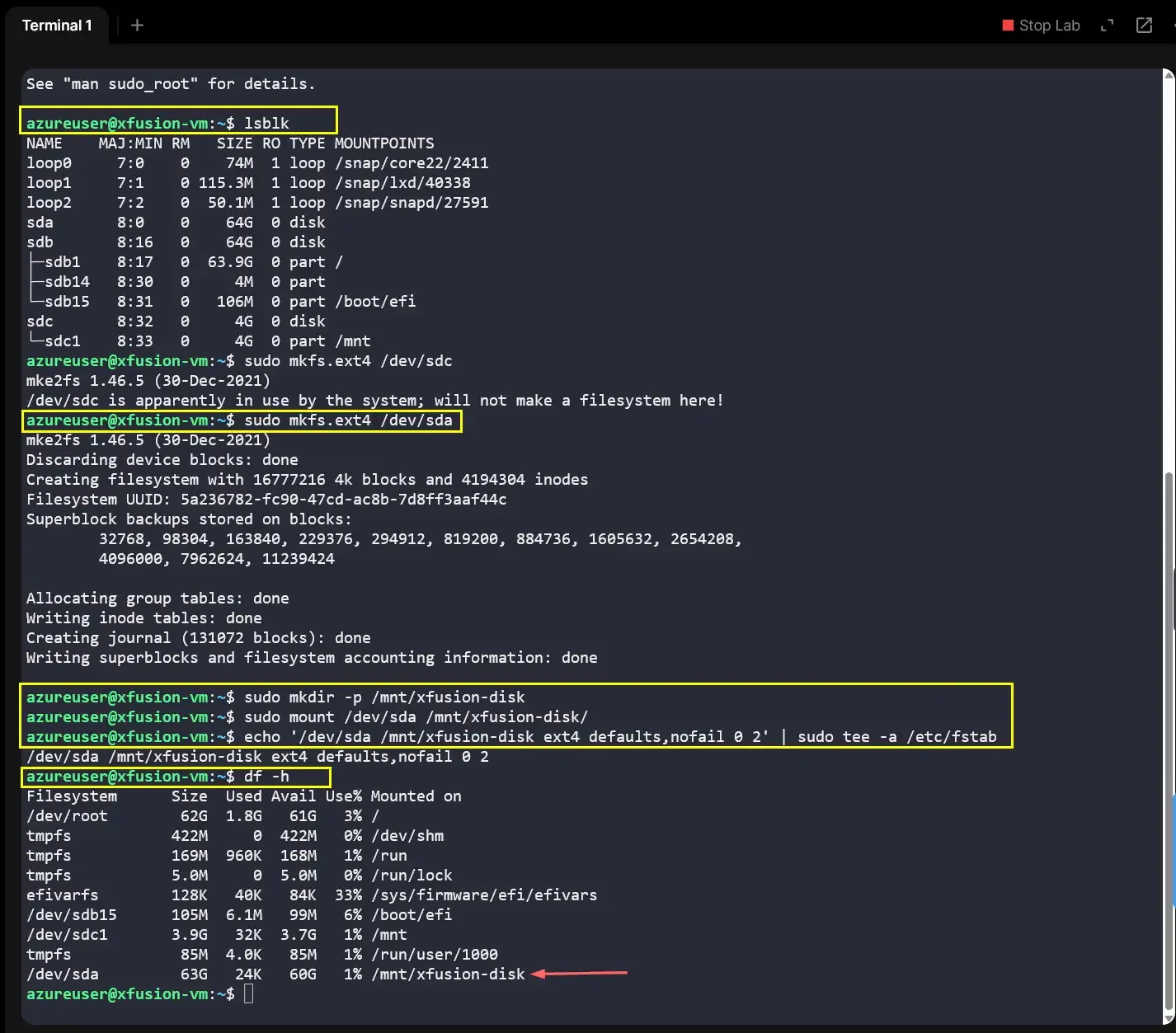Click the Stop Lab button
Image resolution: width=1176 pixels, height=1033 pixels.
coord(1041,26)
